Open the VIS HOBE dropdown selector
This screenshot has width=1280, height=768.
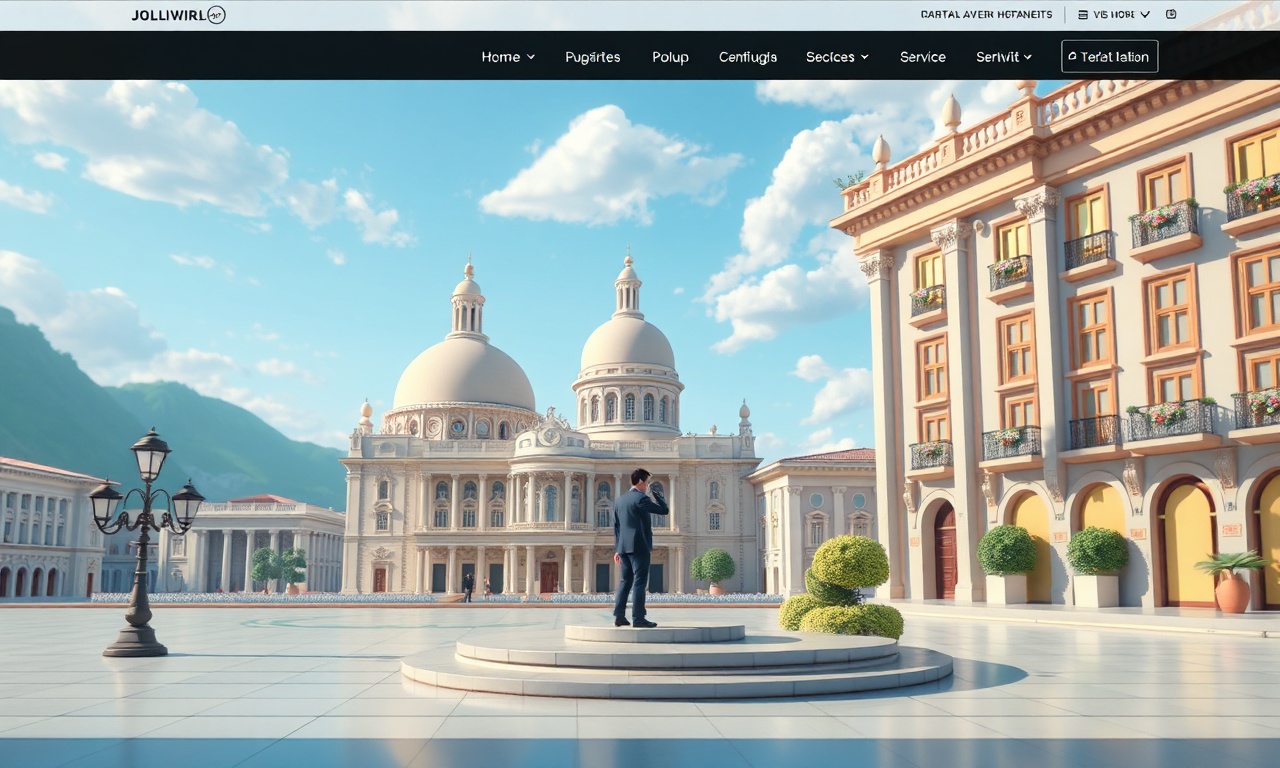coord(1121,15)
